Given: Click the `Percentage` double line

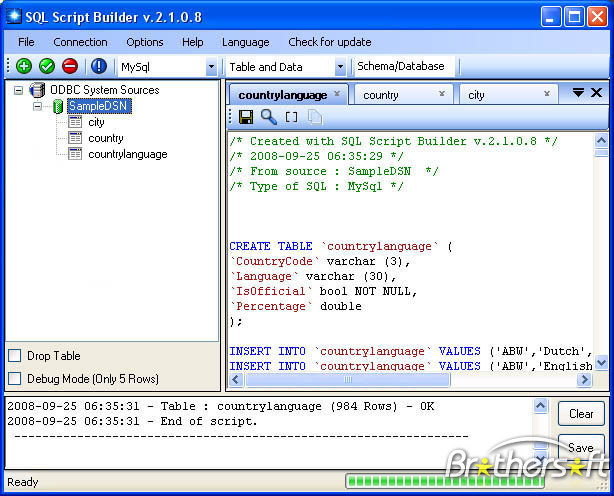Looking at the screenshot, I should [296, 306].
